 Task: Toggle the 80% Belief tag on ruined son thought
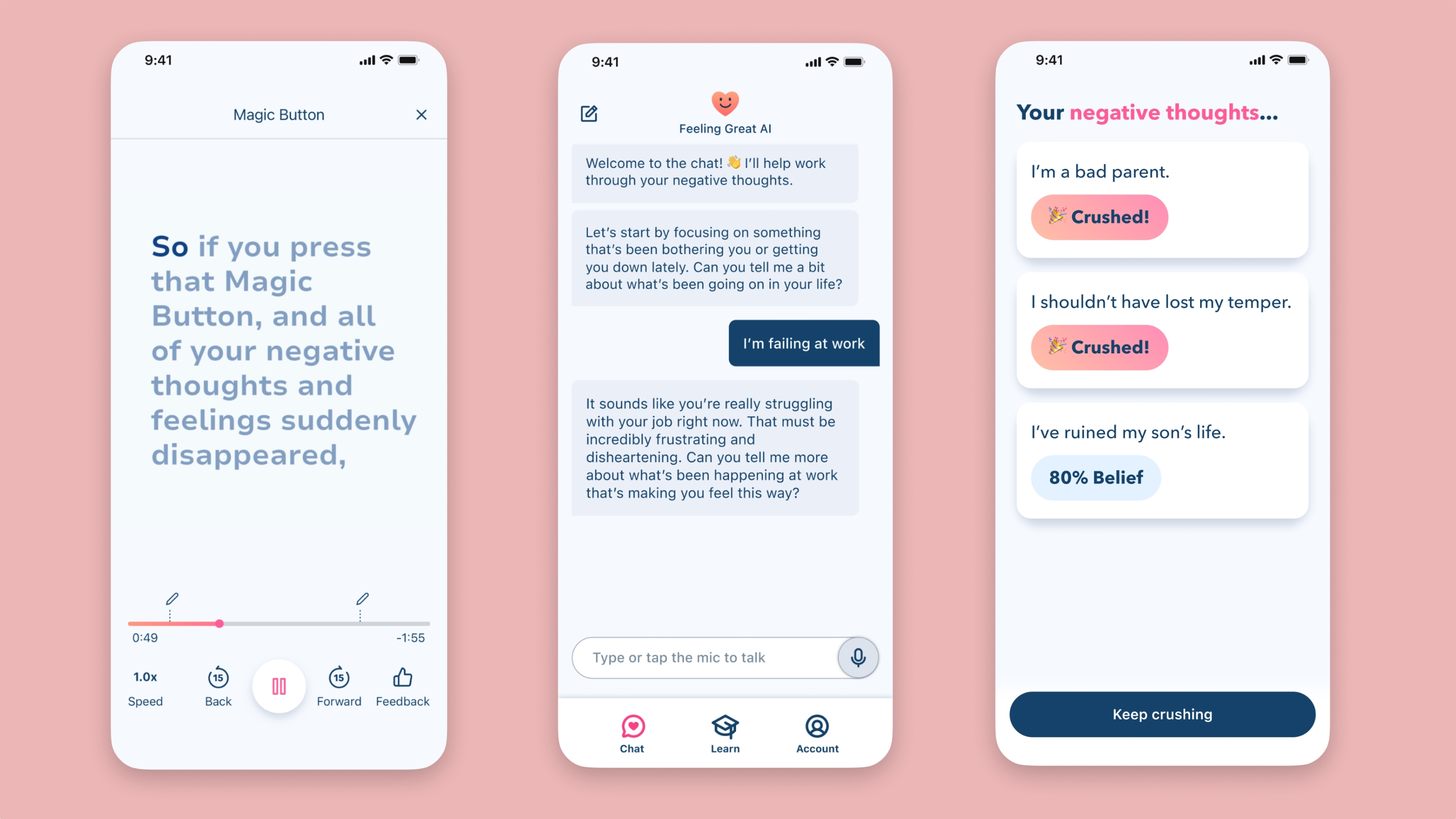tap(1092, 477)
